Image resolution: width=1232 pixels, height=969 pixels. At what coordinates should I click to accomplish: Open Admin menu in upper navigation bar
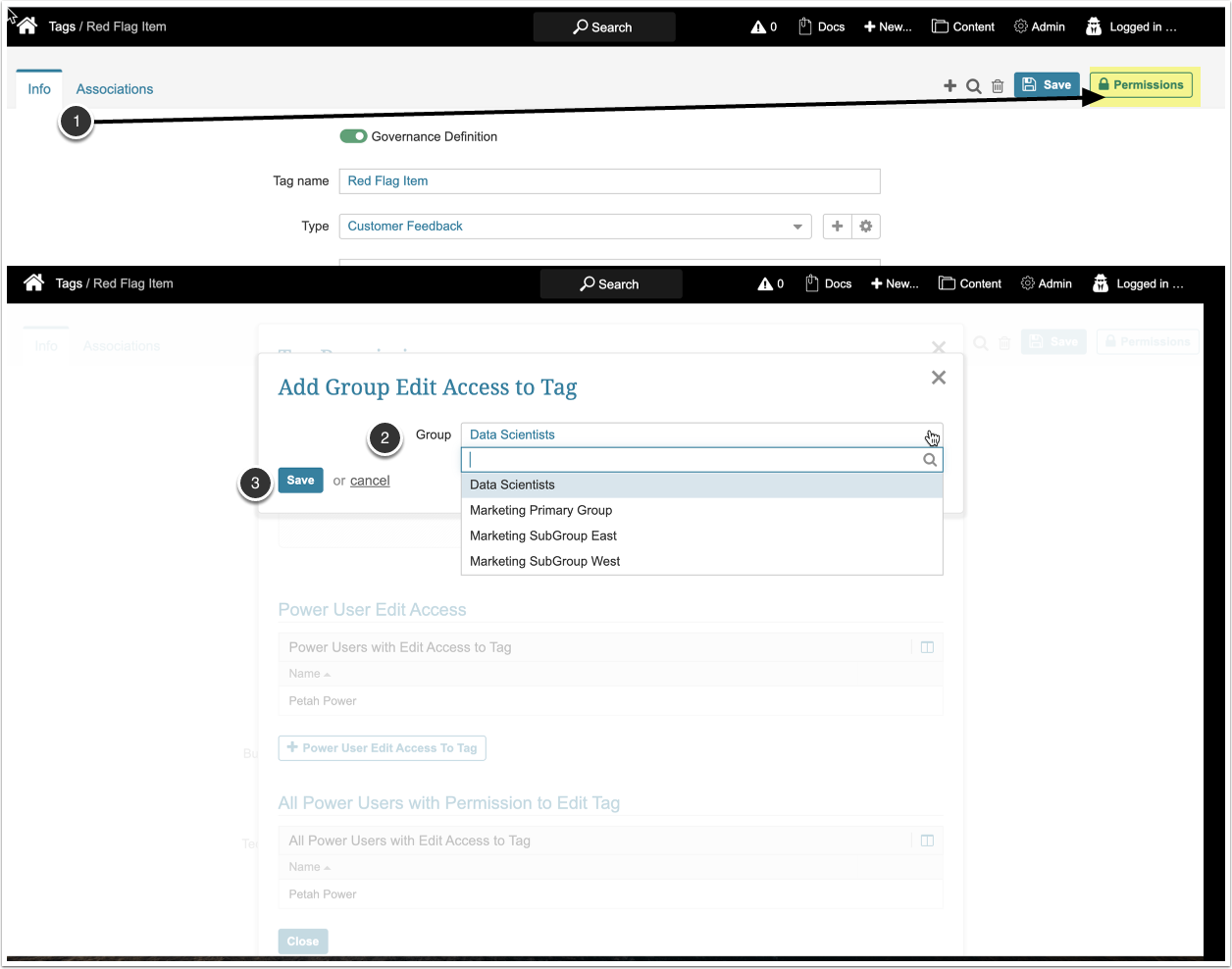tap(1040, 26)
